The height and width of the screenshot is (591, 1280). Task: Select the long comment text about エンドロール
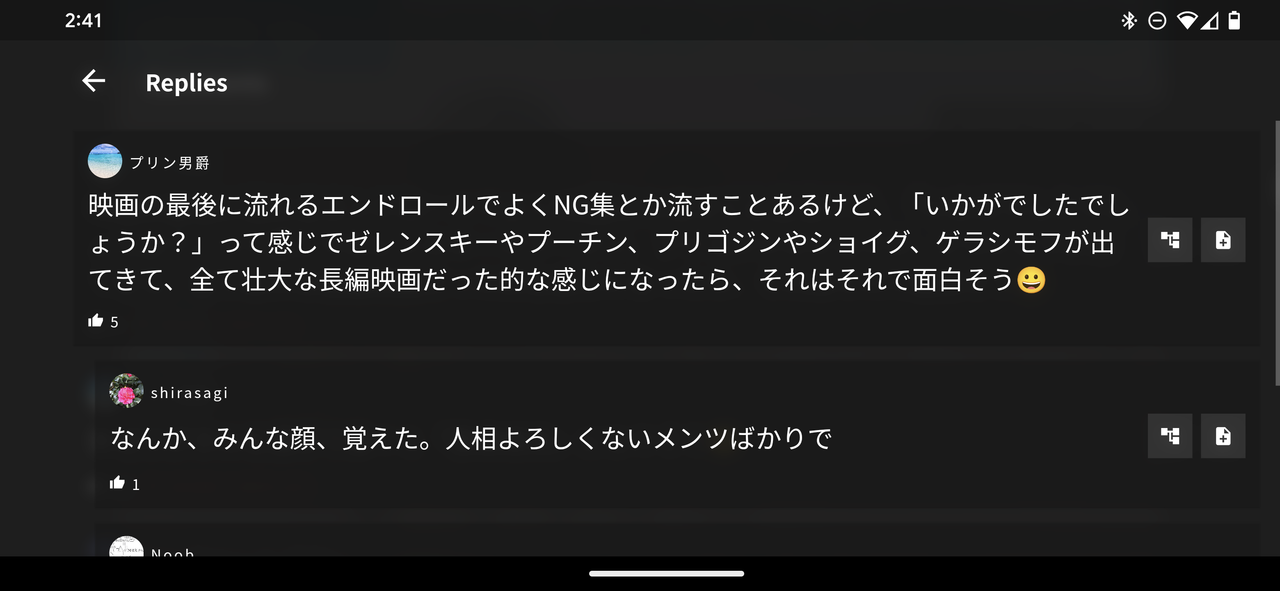point(608,244)
